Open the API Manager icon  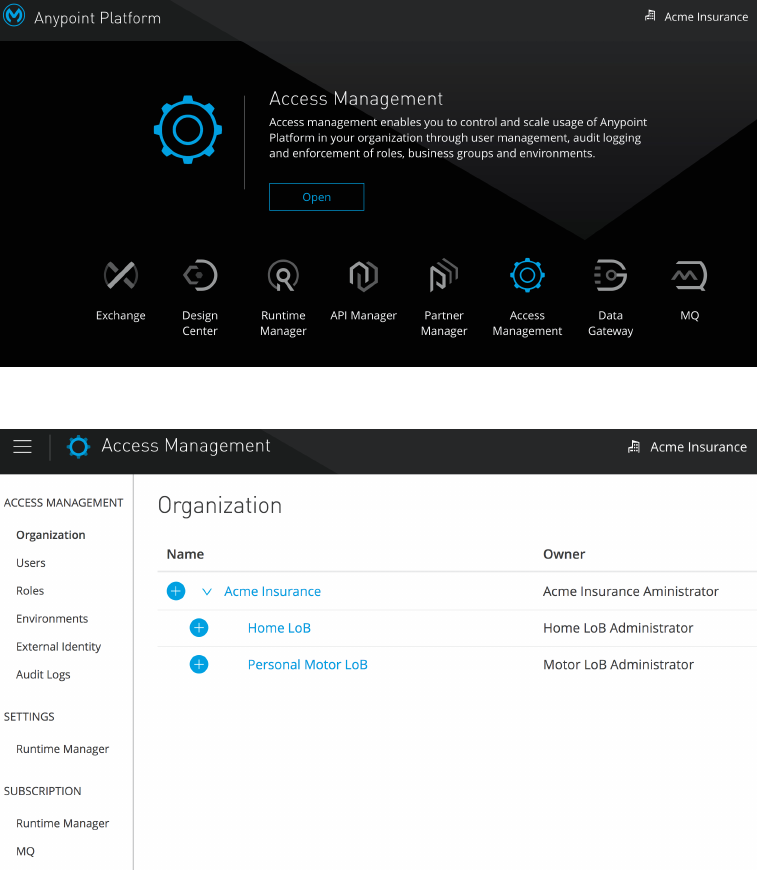[364, 276]
